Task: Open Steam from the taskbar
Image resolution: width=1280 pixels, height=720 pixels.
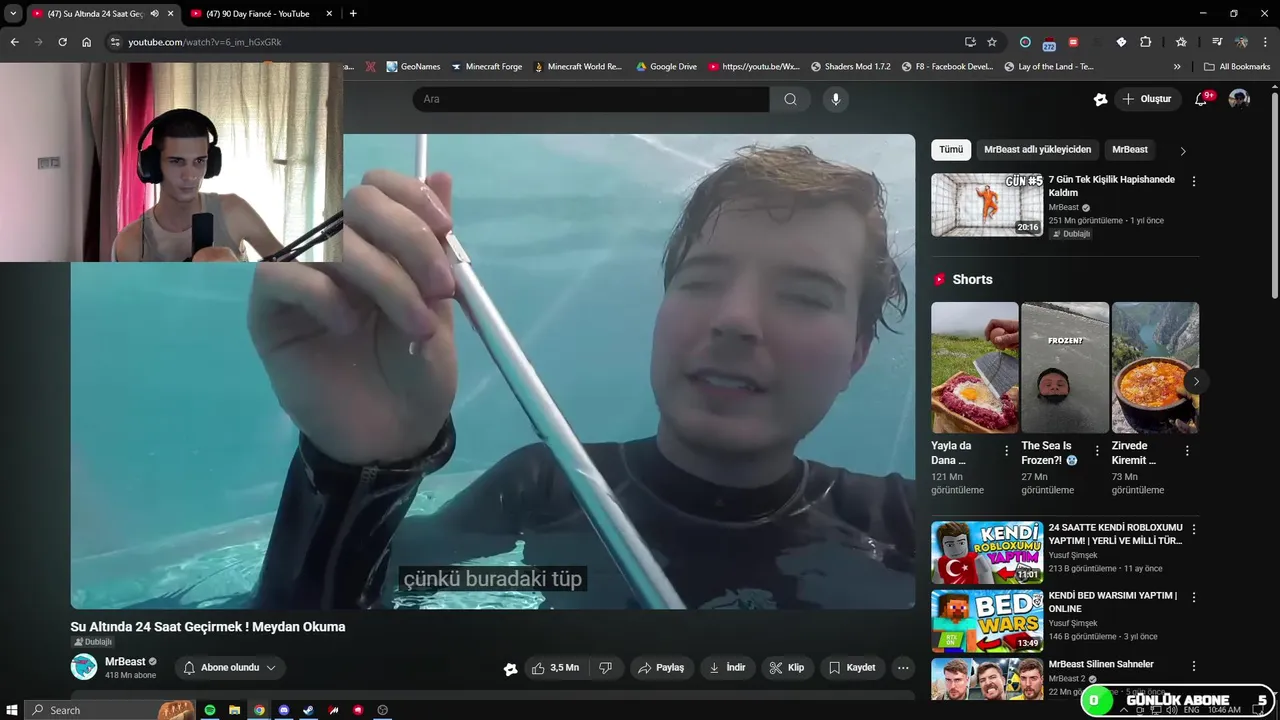Action: click(308, 710)
